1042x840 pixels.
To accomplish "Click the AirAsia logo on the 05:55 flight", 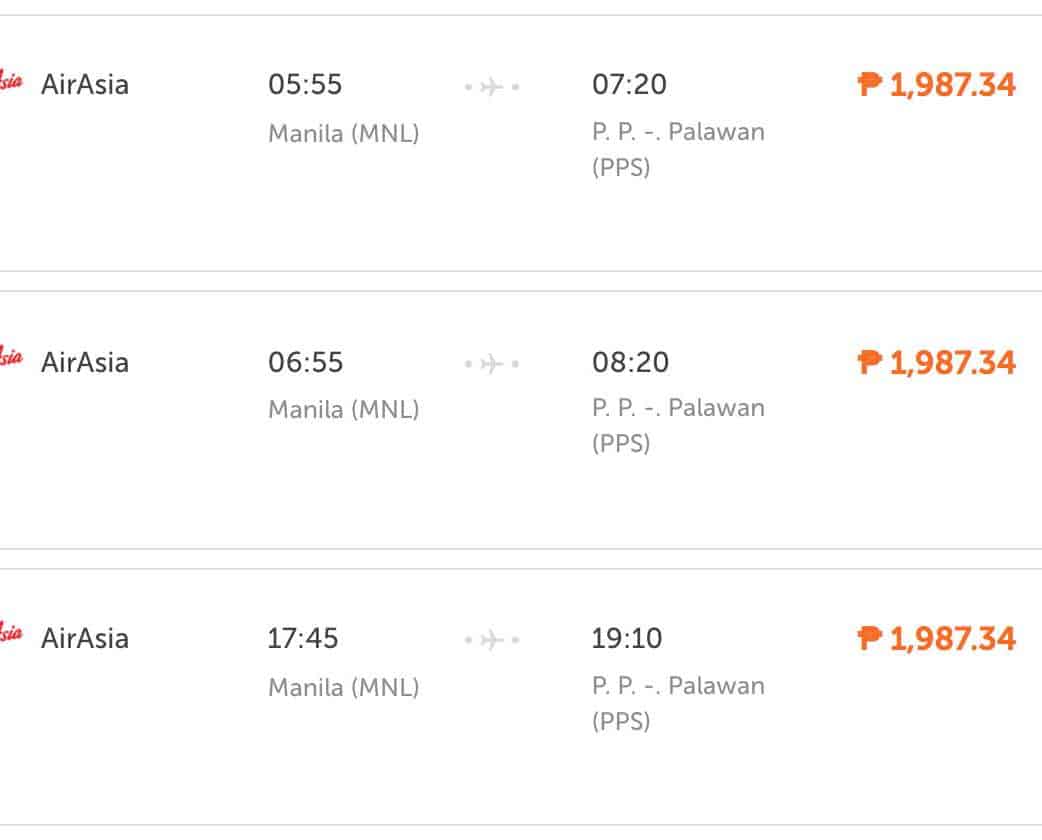I will (10, 81).
